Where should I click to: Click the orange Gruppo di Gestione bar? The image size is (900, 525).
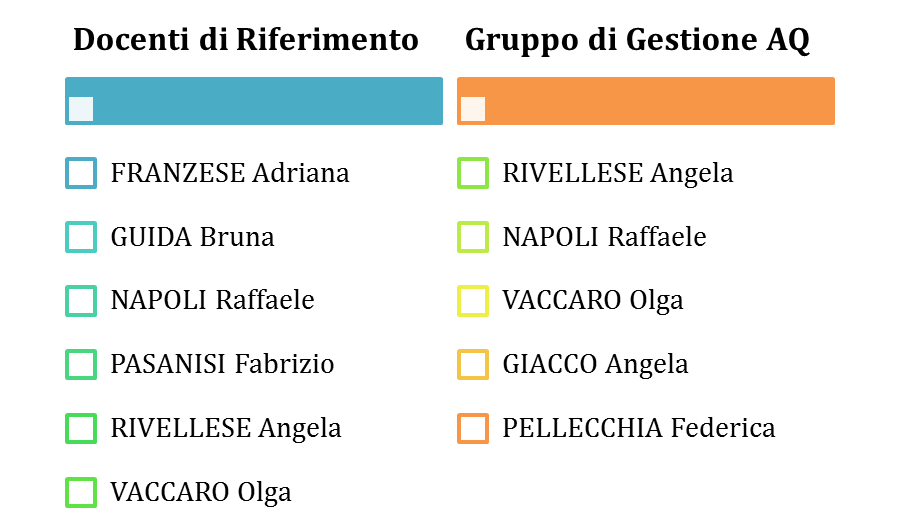coord(646,101)
